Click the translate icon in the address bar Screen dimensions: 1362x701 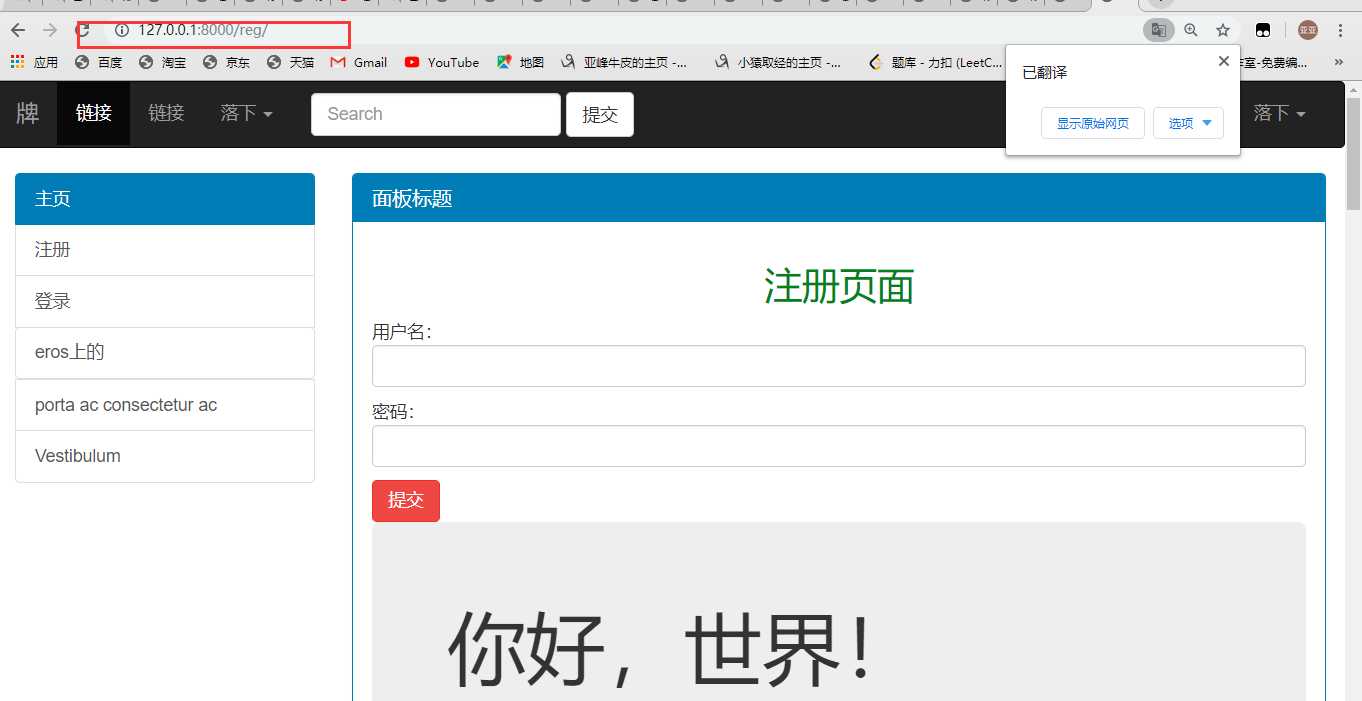(1158, 30)
